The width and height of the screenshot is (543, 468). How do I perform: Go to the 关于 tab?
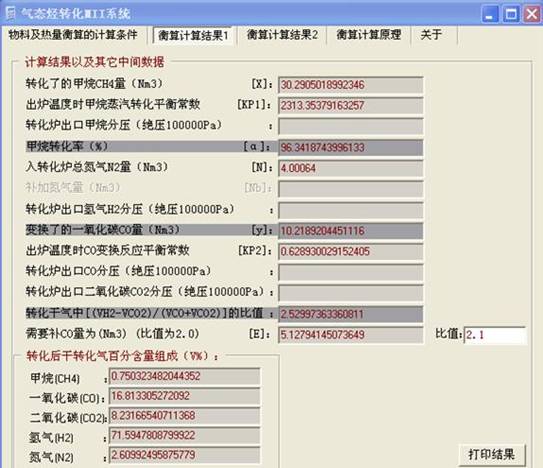(431, 35)
